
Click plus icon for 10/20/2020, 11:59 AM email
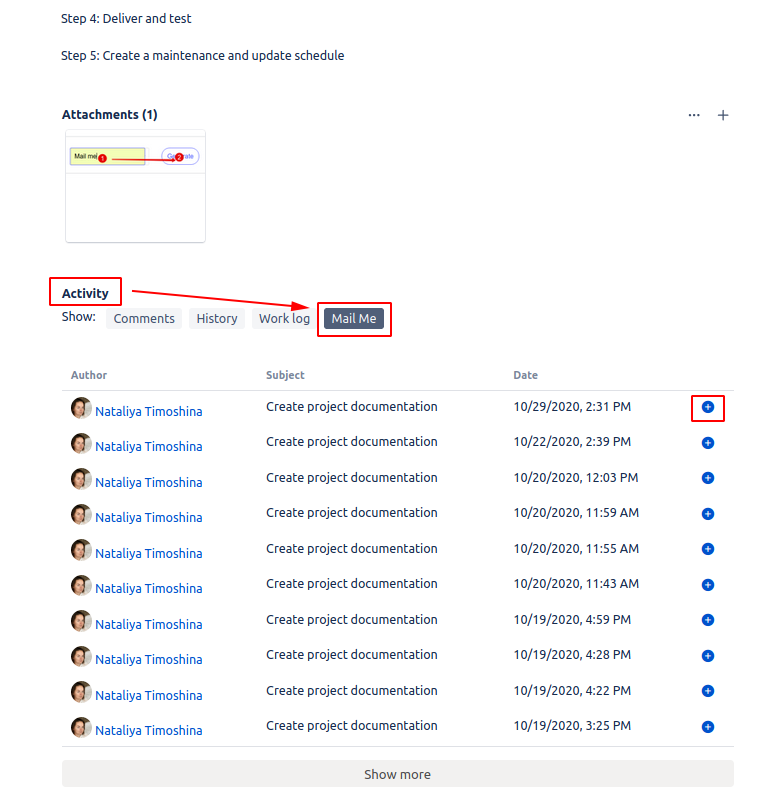pos(708,514)
